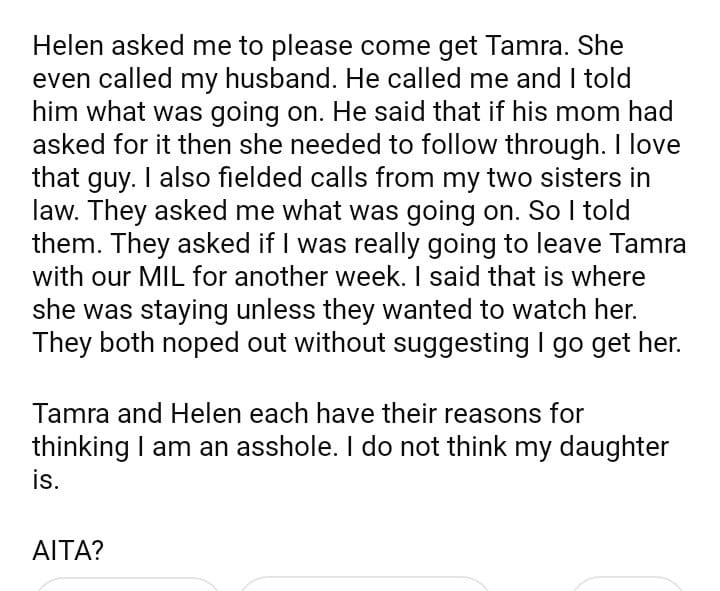The width and height of the screenshot is (720, 591).
Task: Click the "AITA?" text
Action: tap(68, 548)
